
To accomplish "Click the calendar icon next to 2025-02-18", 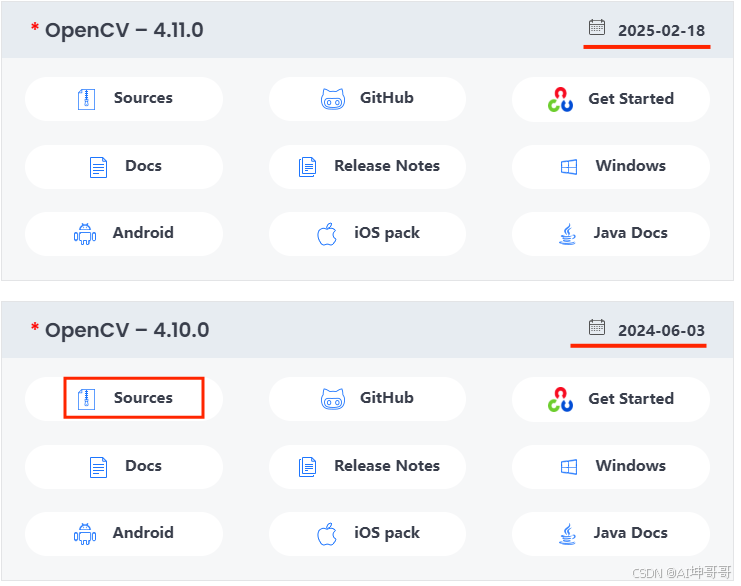I will click(596, 27).
